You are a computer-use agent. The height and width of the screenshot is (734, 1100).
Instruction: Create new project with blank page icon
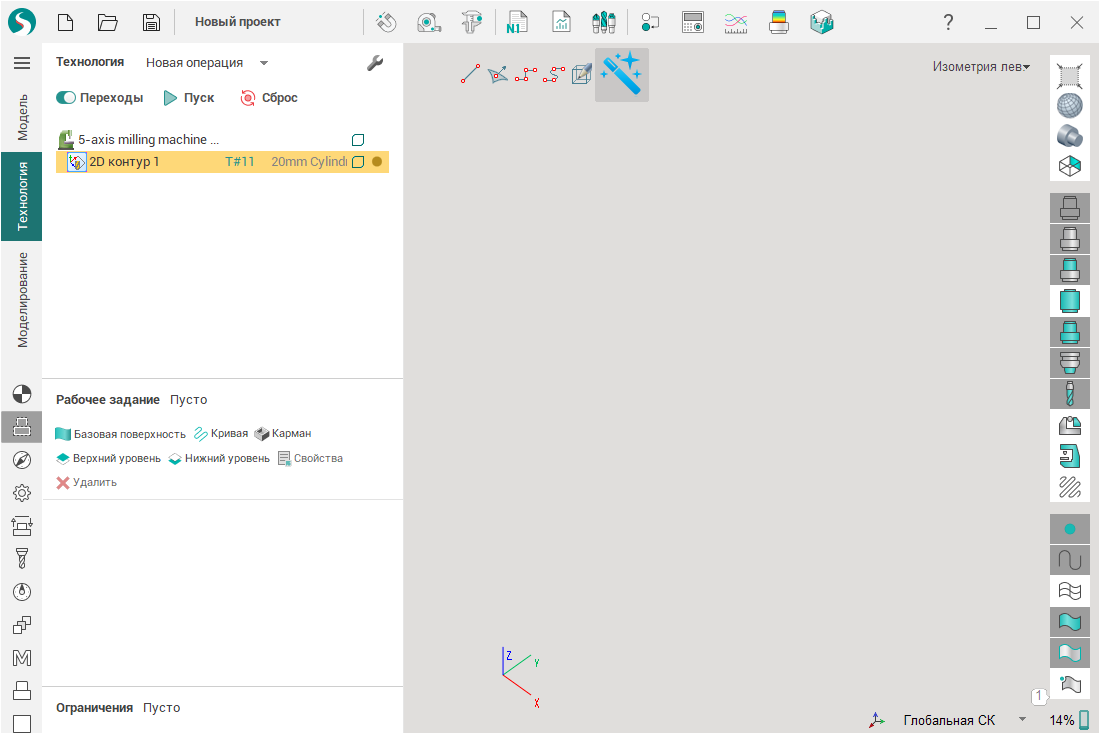pyautogui.click(x=65, y=22)
